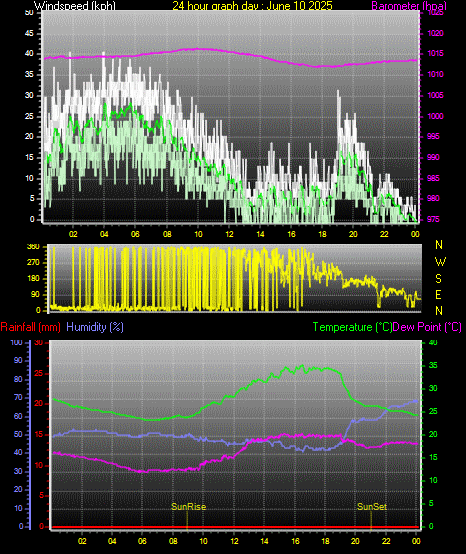The height and width of the screenshot is (554, 466).
Task: Click the Temperature (°C) legend label
Action: click(352, 327)
